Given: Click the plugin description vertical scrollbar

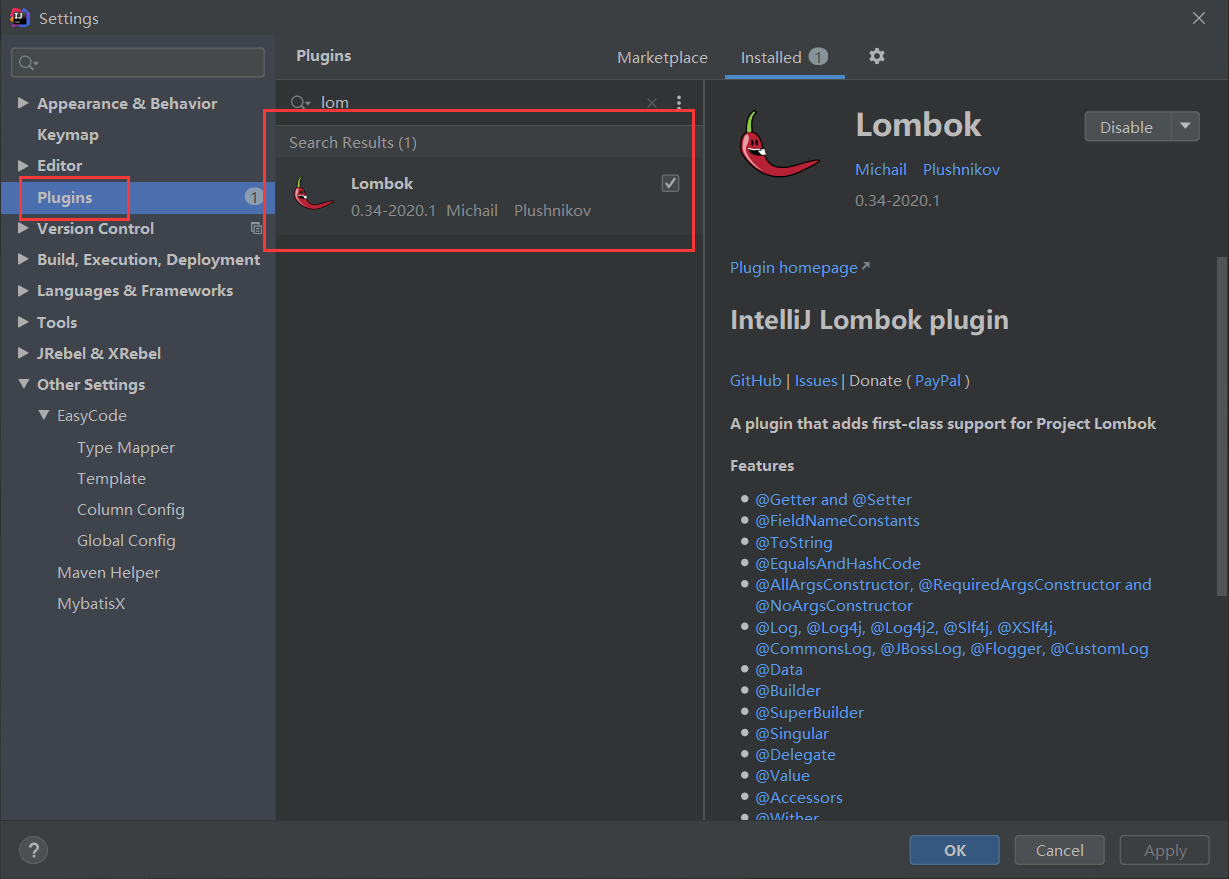Looking at the screenshot, I should [x=1221, y=425].
